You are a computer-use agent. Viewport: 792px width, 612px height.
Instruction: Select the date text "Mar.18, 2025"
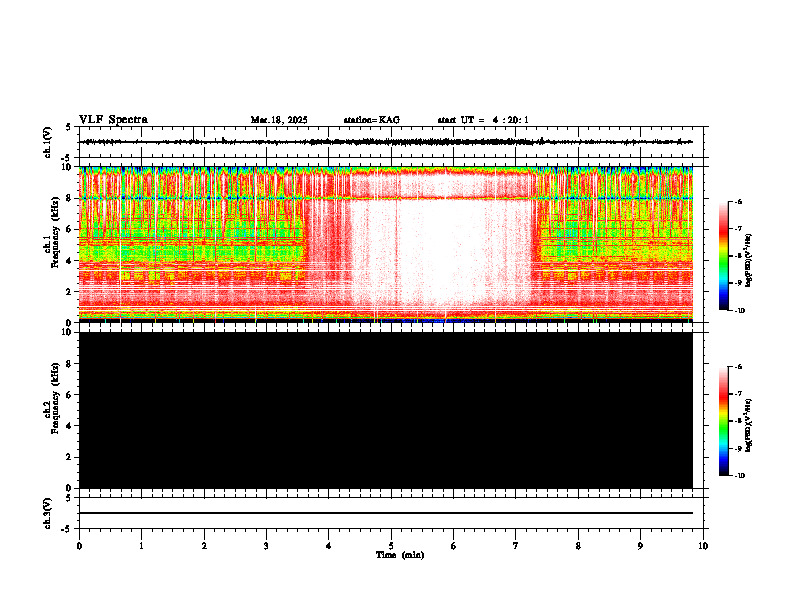pyautogui.click(x=279, y=120)
